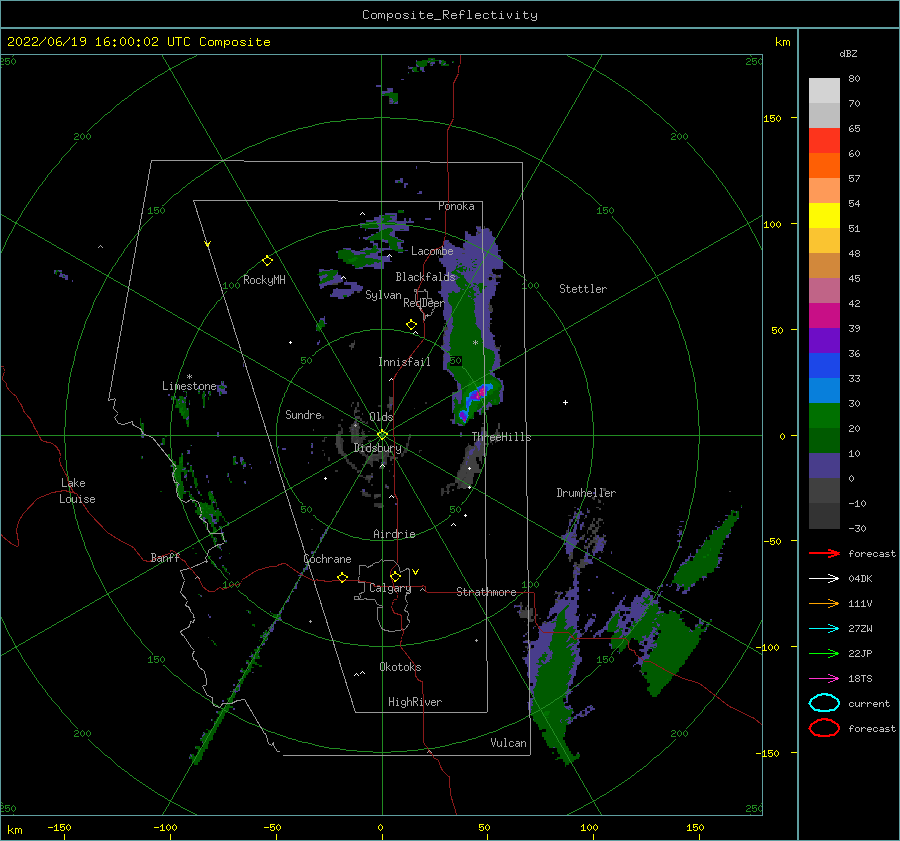Viewport: 900px width, 841px height.
Task: Click the Calgary label
Action: click(390, 588)
